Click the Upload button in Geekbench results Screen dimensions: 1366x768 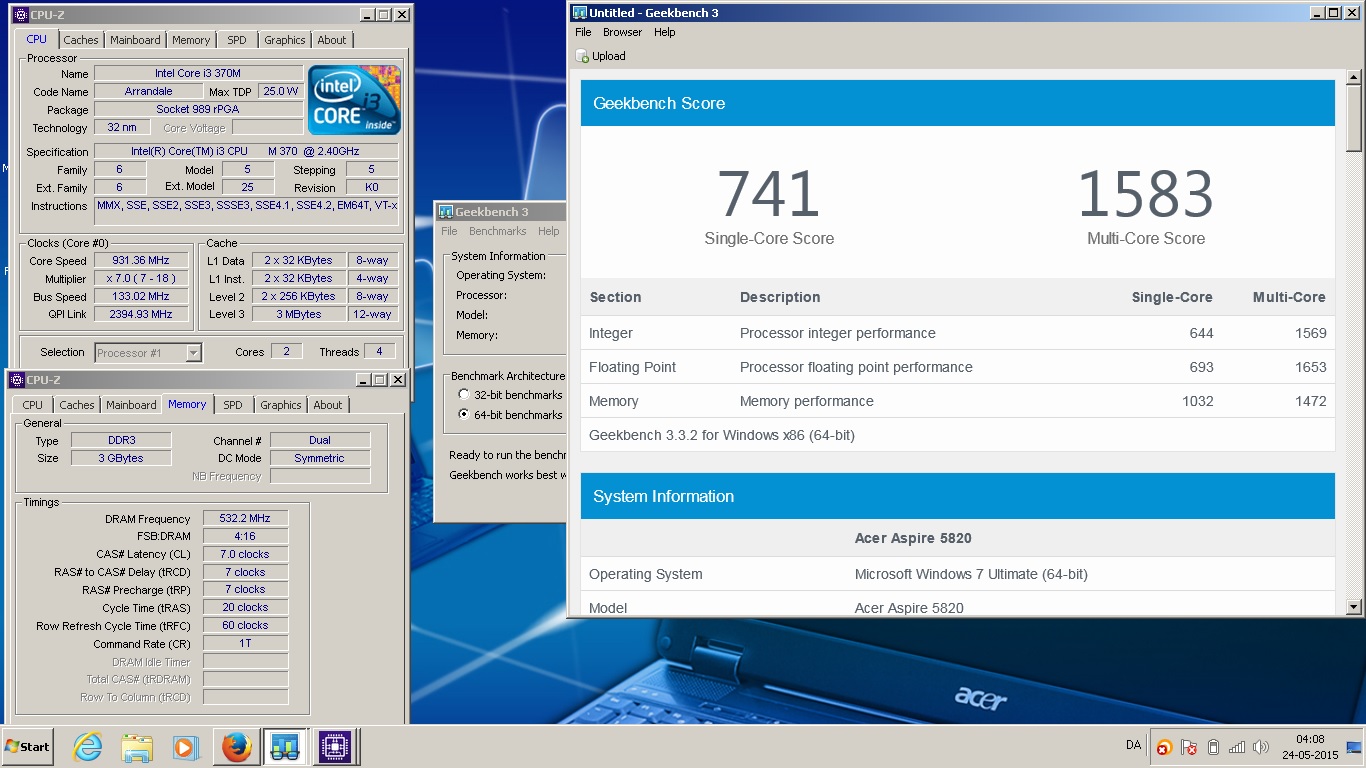601,56
